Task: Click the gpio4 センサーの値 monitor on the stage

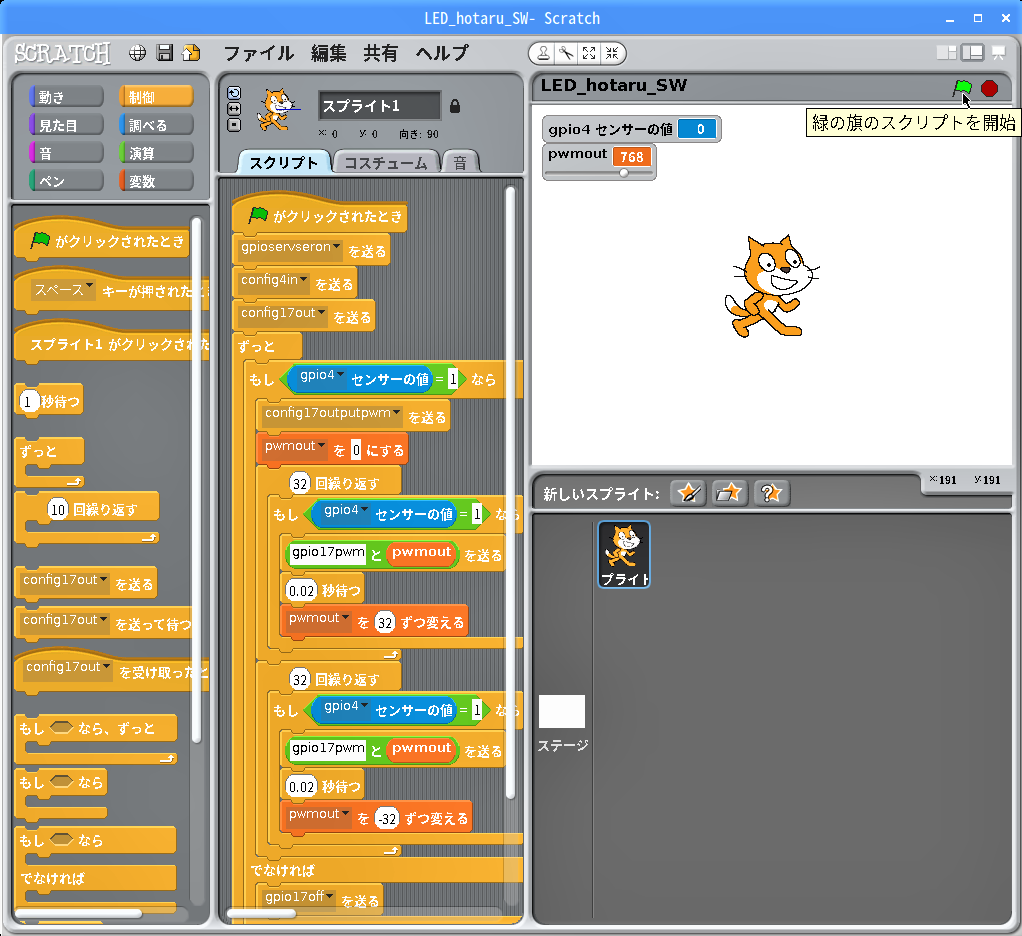Action: click(x=632, y=129)
